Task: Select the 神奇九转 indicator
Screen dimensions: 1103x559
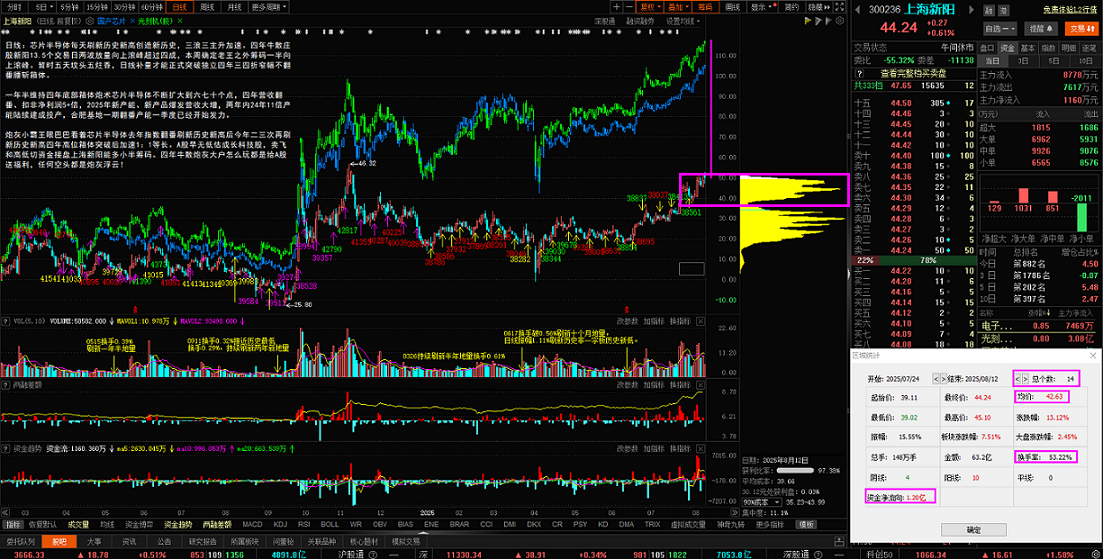Action: click(x=730, y=525)
